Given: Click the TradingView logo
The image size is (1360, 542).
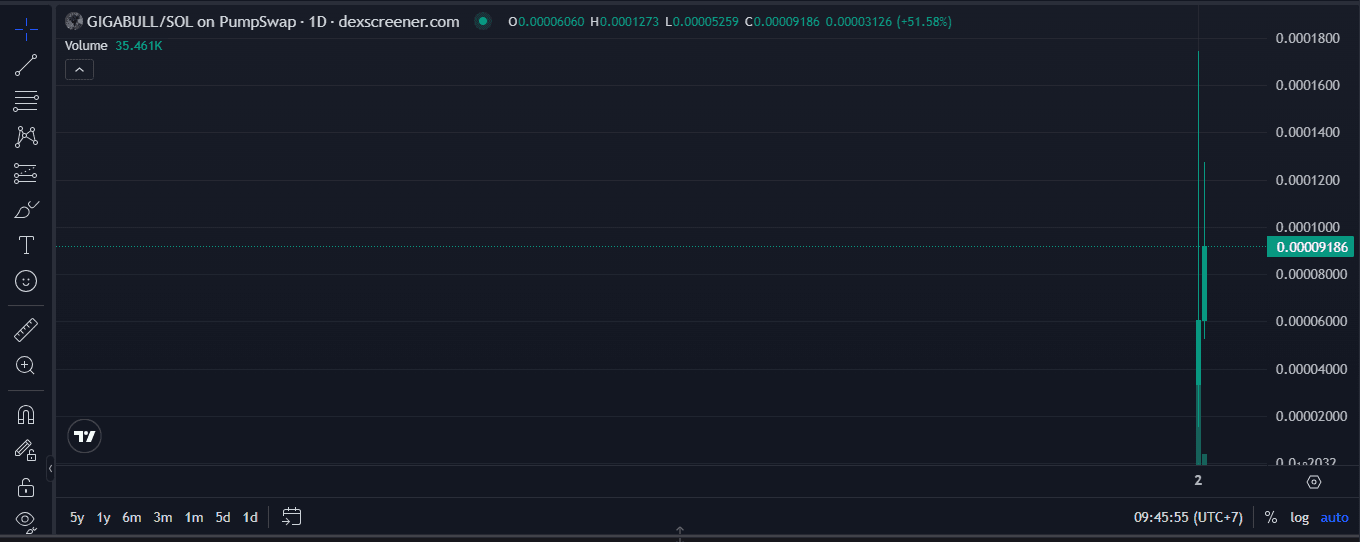Looking at the screenshot, I should click(85, 436).
